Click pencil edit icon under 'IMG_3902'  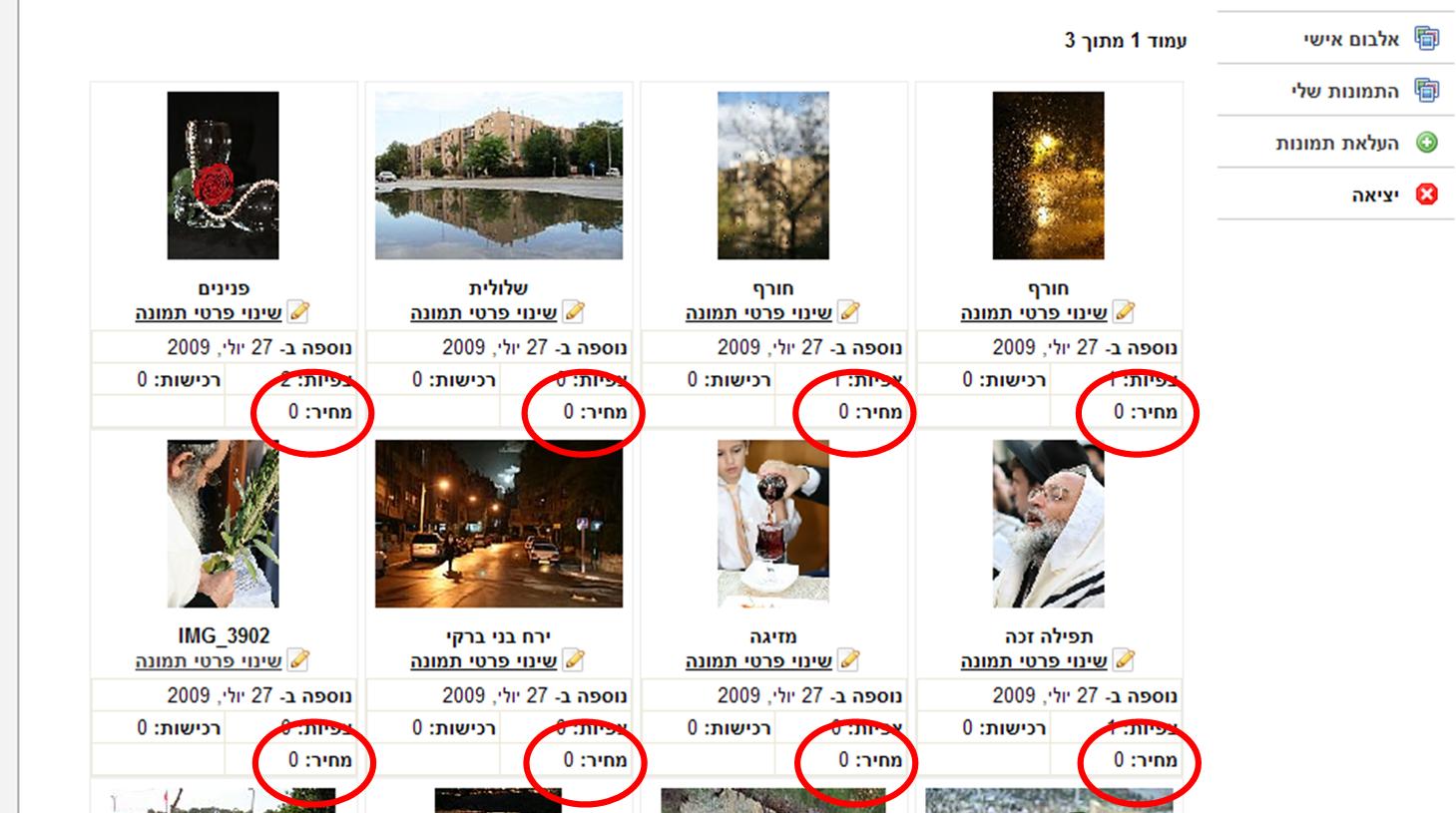coord(297,660)
